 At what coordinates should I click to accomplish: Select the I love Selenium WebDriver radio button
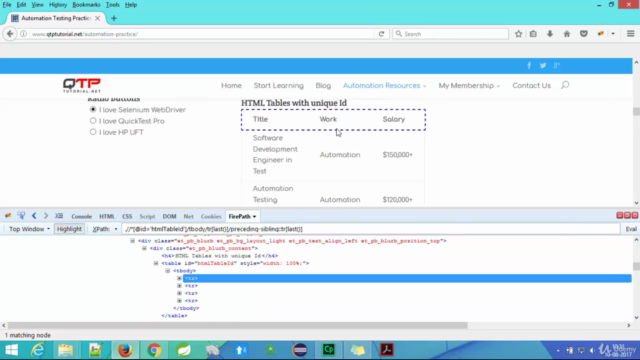(x=93, y=109)
